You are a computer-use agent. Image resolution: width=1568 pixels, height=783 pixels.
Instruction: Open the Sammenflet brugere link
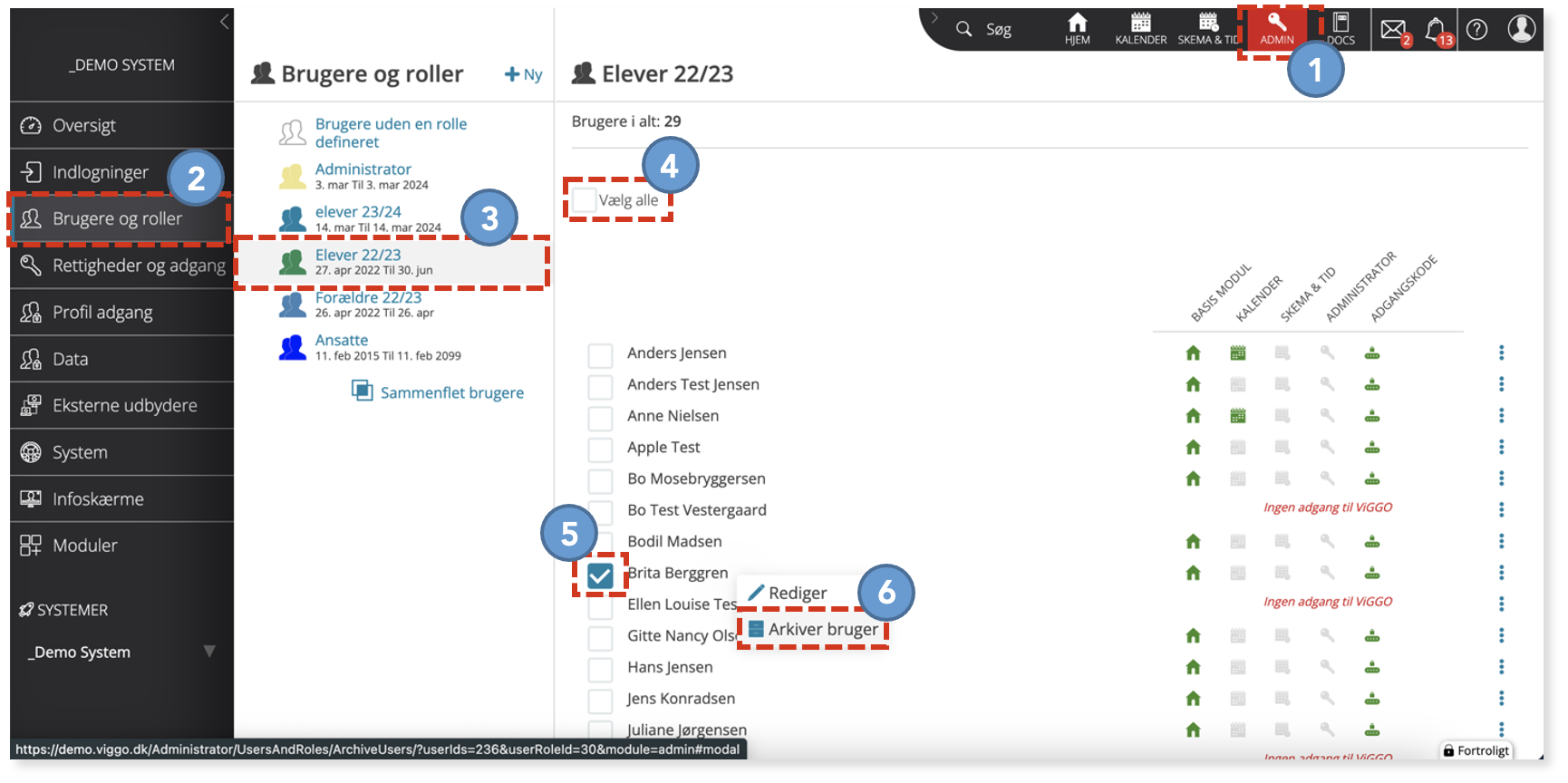click(438, 392)
